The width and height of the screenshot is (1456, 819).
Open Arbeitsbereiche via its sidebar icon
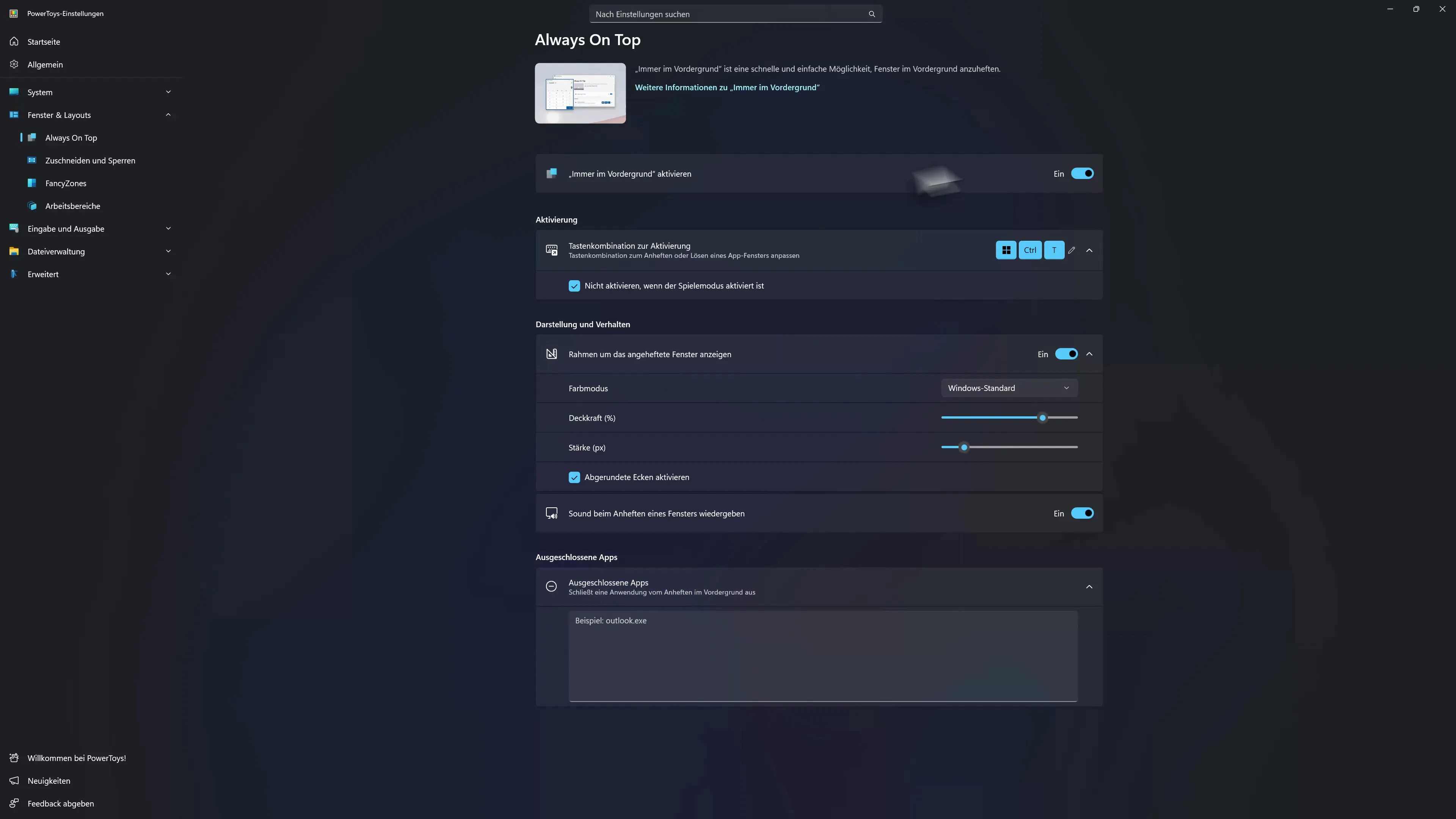[32, 206]
